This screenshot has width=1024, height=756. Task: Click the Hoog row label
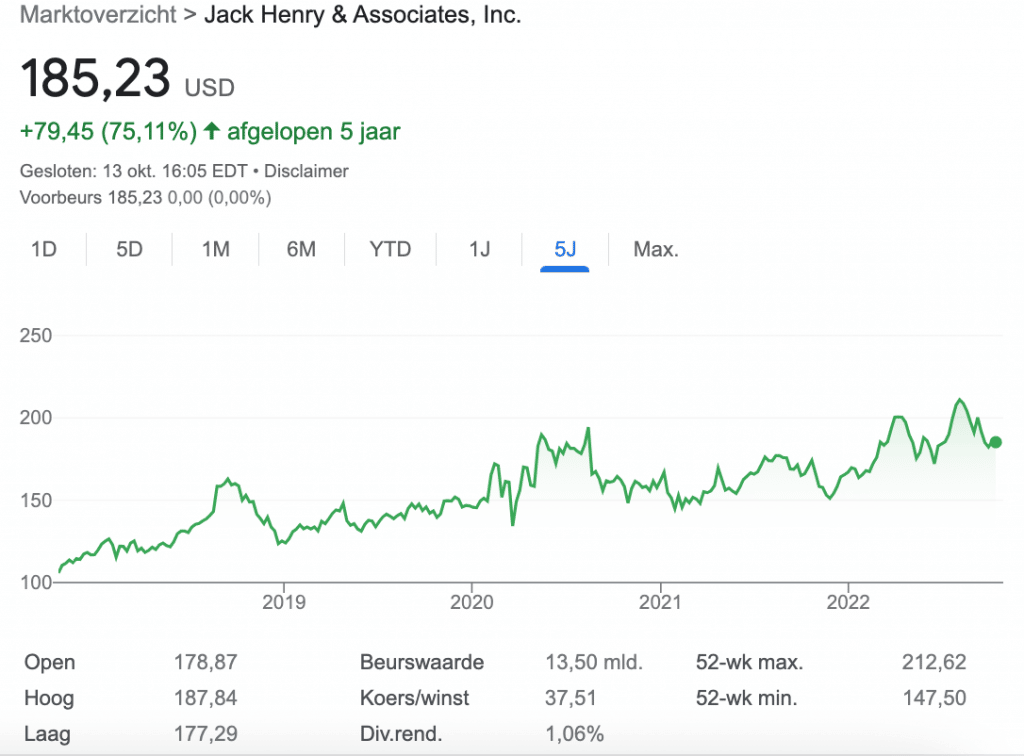click(x=48, y=698)
